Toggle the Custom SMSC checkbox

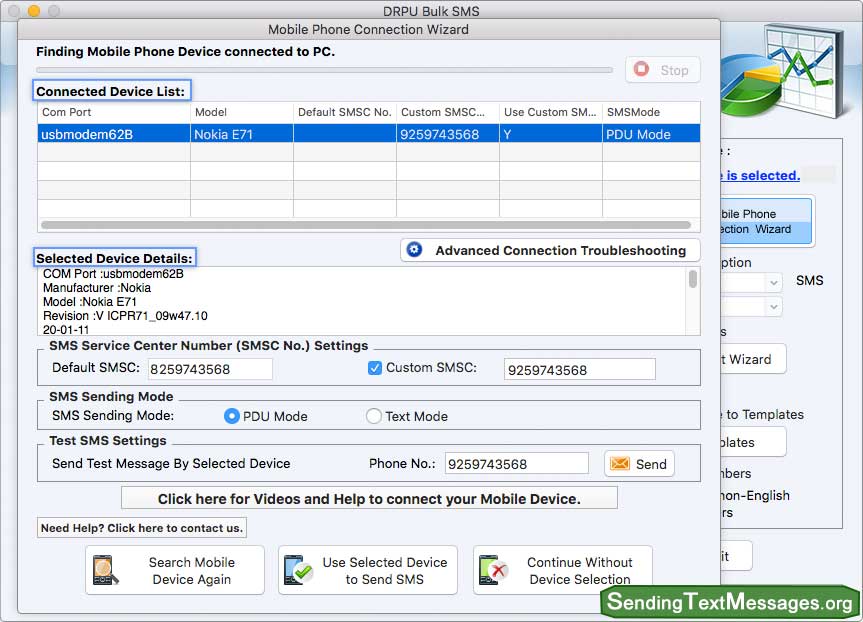point(374,368)
